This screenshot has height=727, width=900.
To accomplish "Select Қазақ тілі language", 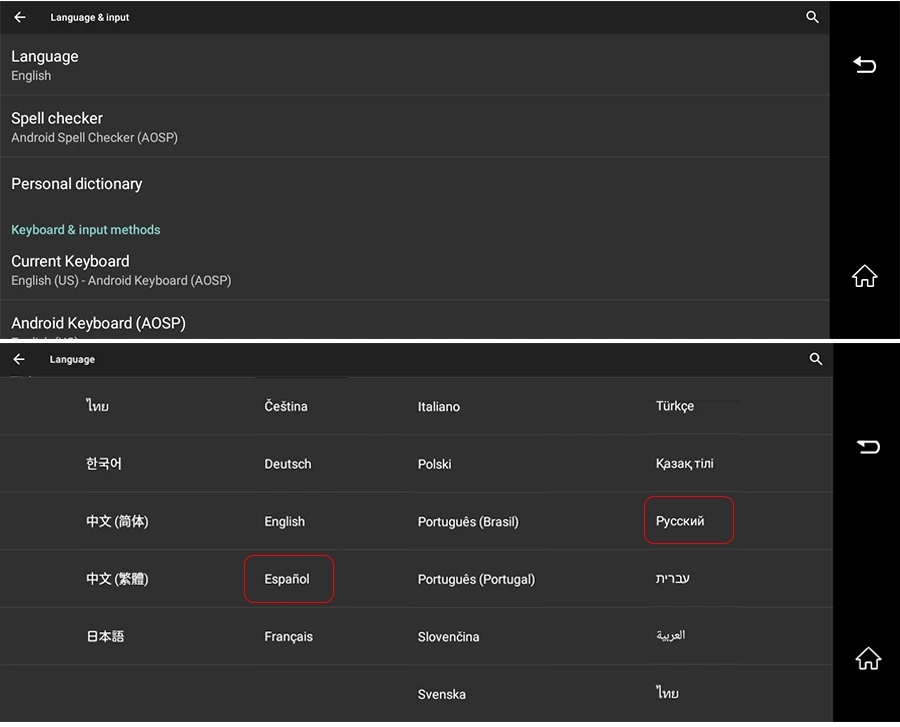I will 685,464.
